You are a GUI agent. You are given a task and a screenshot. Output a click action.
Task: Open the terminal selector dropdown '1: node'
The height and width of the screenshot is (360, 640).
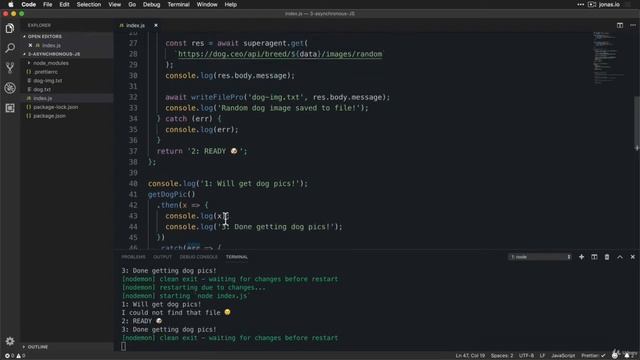point(540,257)
